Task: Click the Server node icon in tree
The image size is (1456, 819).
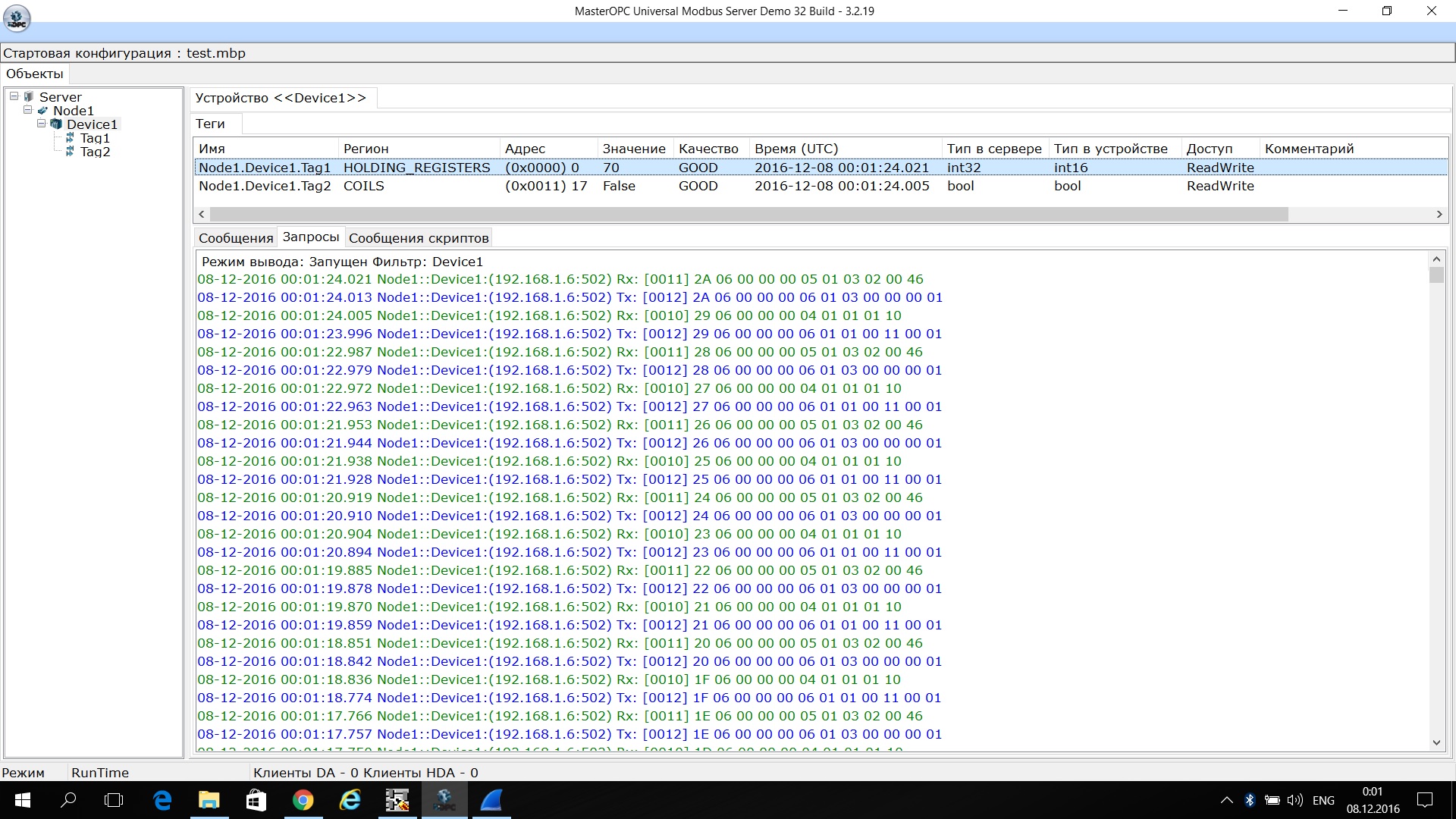Action: click(29, 97)
